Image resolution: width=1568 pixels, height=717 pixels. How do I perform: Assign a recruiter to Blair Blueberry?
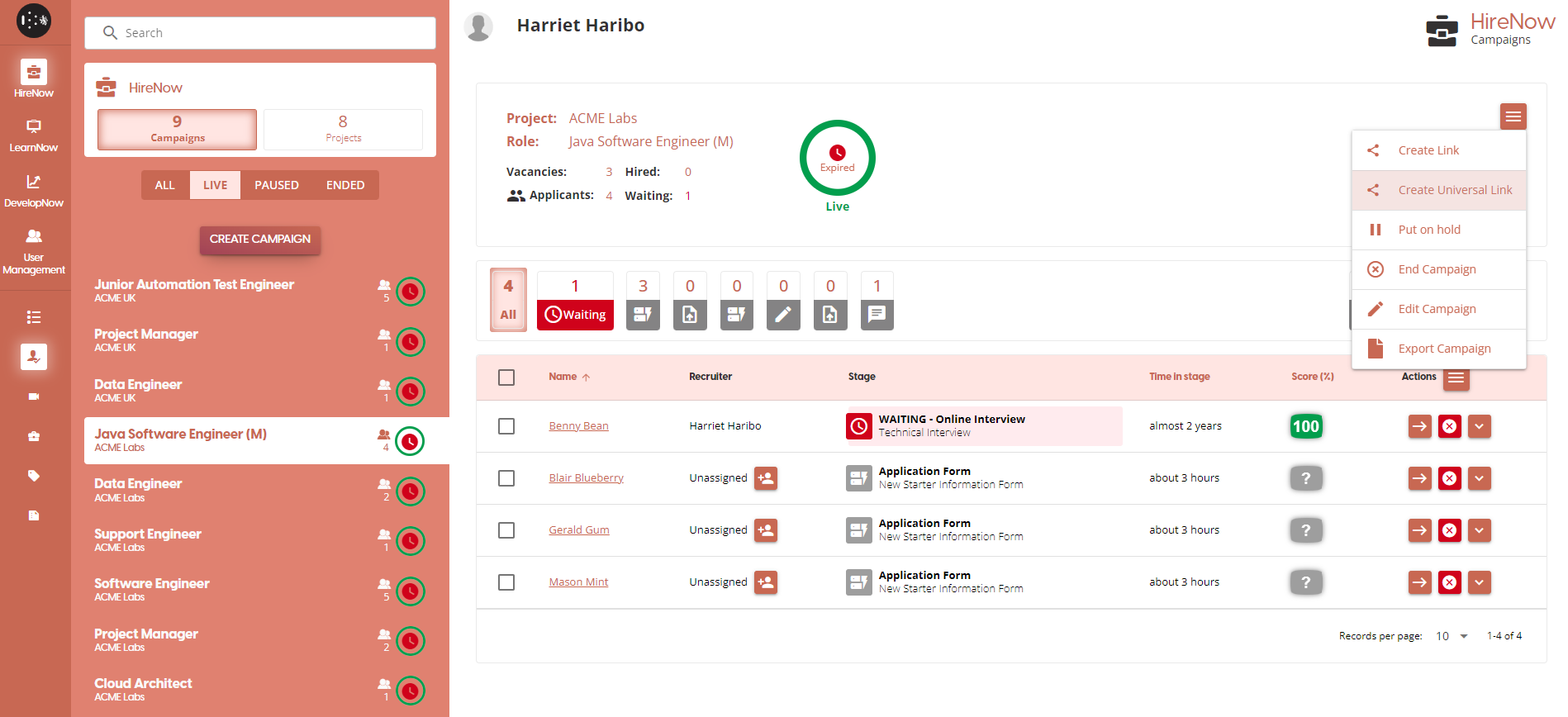coord(766,478)
